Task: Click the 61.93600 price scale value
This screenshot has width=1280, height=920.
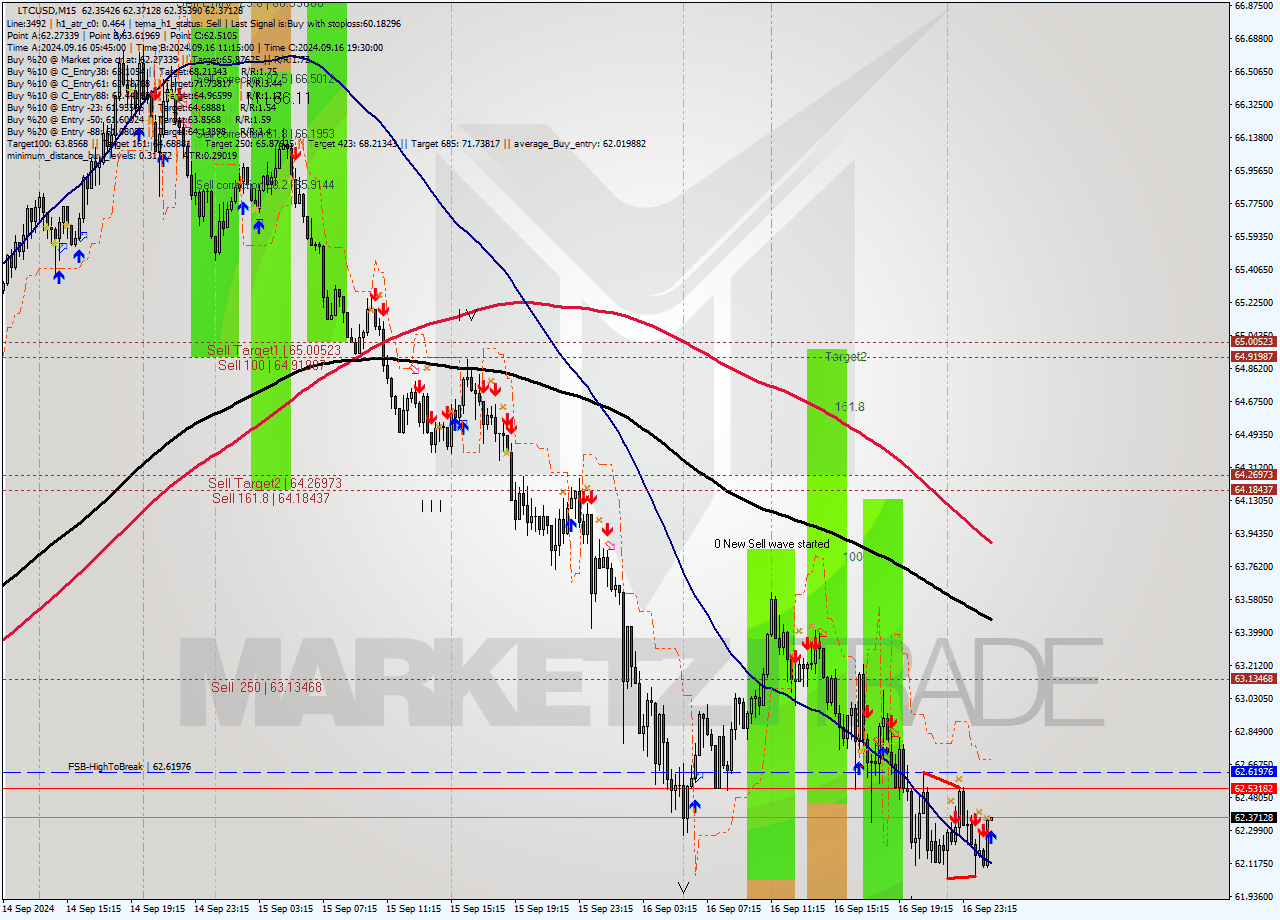Action: [x=1253, y=896]
